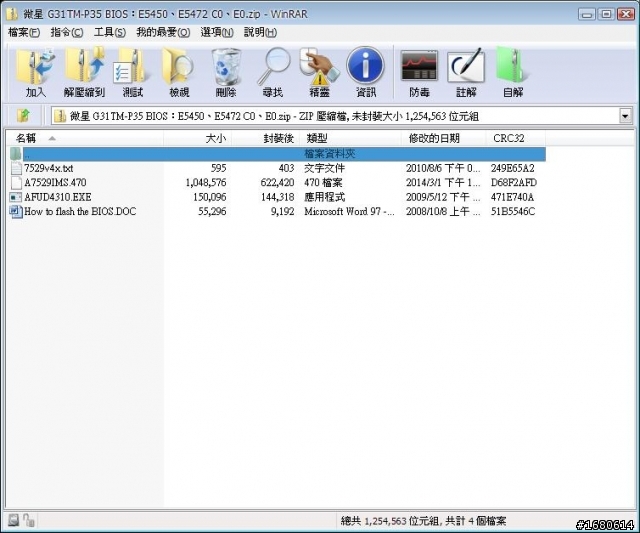
Task: Open the Wizard (精靈) icon
Action: tap(319, 72)
